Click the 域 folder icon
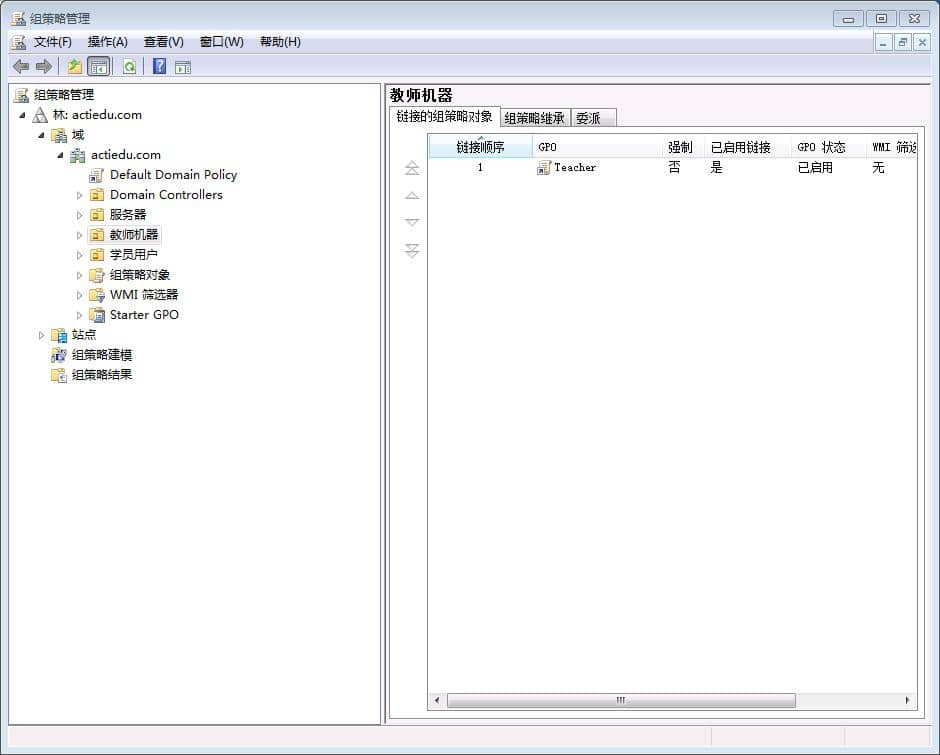The width and height of the screenshot is (940, 755). click(x=59, y=135)
